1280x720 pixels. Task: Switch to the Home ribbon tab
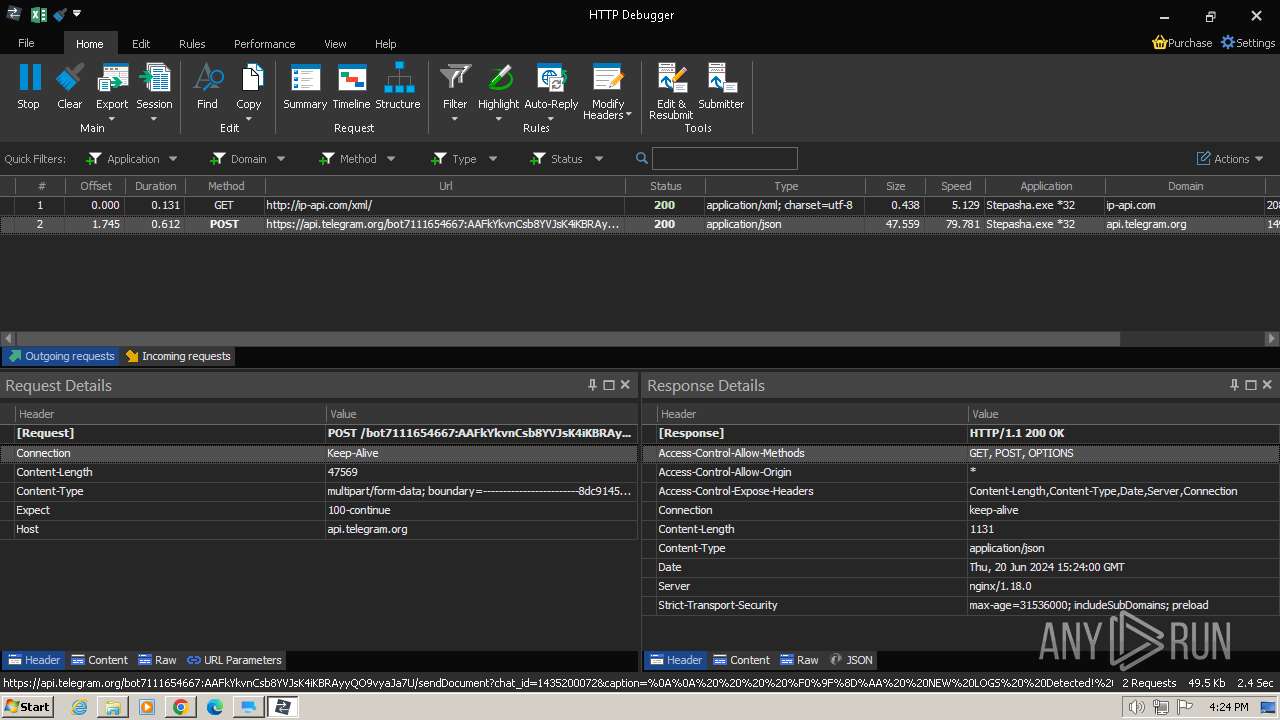click(x=90, y=44)
